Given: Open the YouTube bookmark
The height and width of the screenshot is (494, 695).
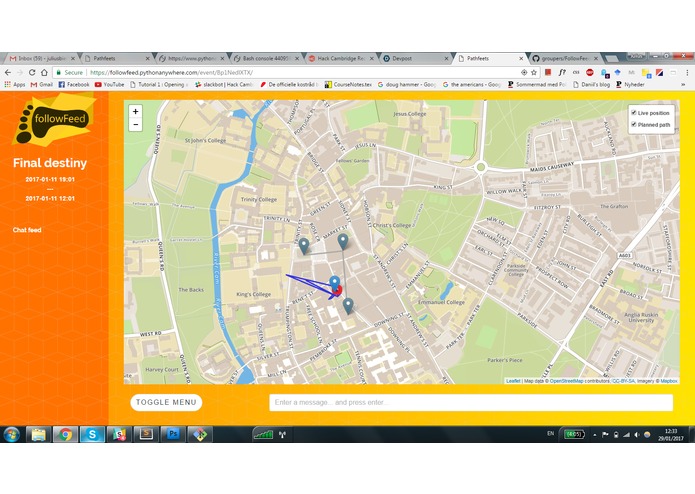Looking at the screenshot, I should [x=109, y=84].
